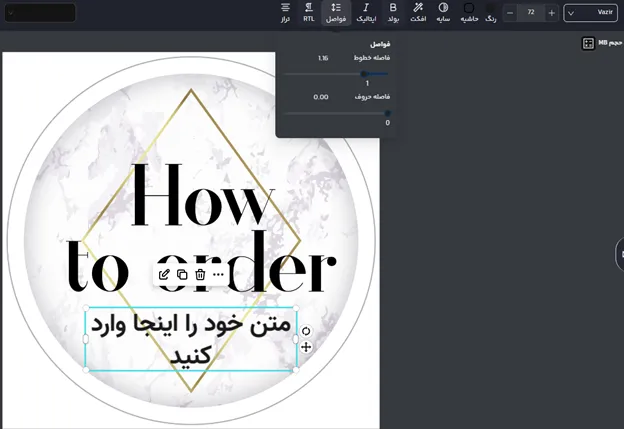Open the spacing (فواصل) panel button
The height and width of the screenshot is (429, 624).
pyautogui.click(x=336, y=12)
